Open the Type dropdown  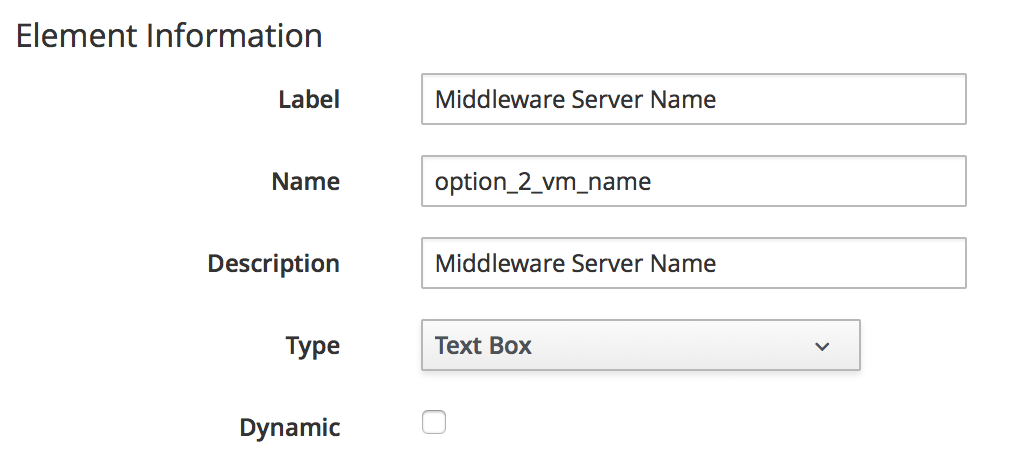click(640, 346)
